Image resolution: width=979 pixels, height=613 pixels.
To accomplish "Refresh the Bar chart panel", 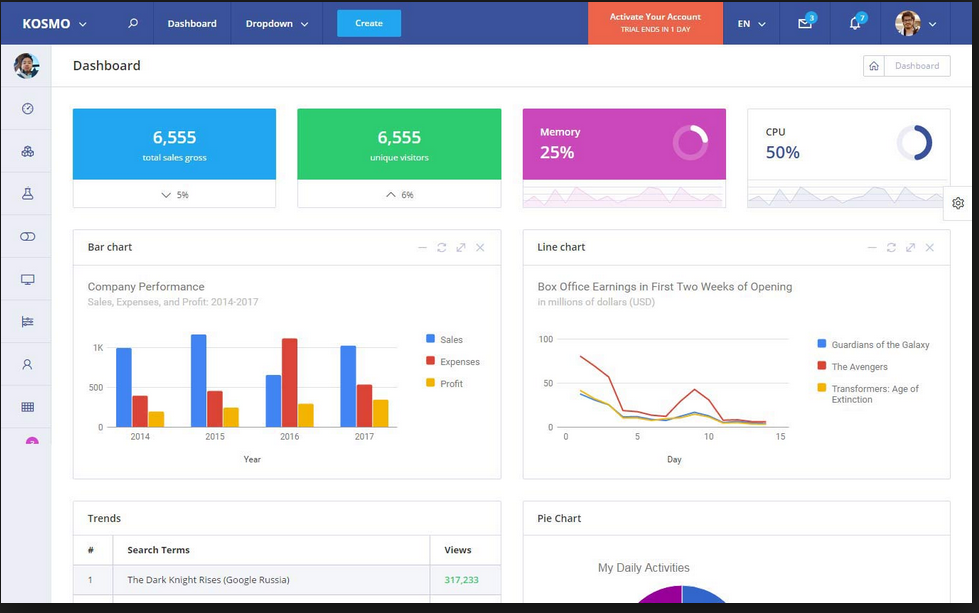I will click(441, 248).
